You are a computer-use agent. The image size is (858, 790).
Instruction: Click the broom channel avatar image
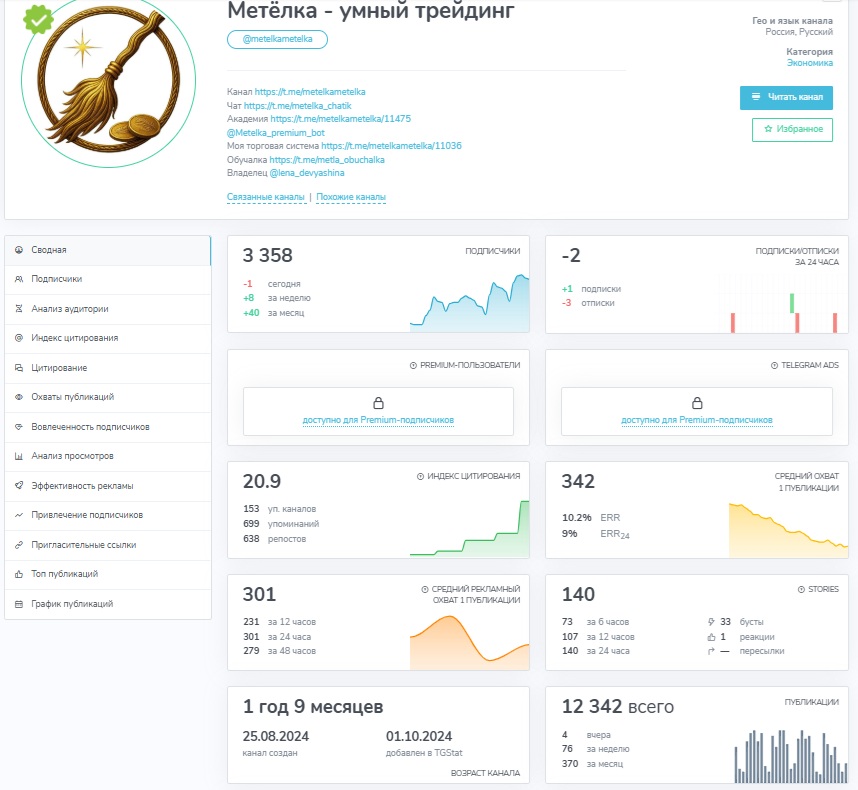pyautogui.click(x=108, y=81)
